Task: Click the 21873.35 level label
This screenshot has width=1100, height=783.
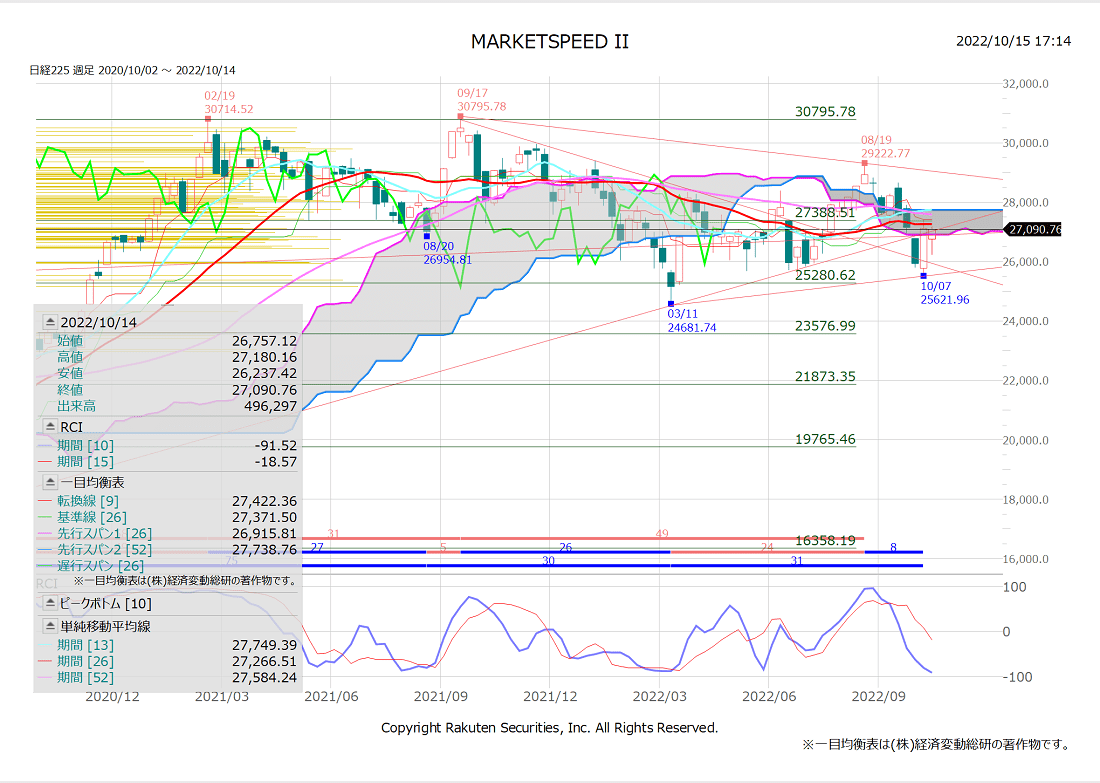Action: click(x=825, y=376)
